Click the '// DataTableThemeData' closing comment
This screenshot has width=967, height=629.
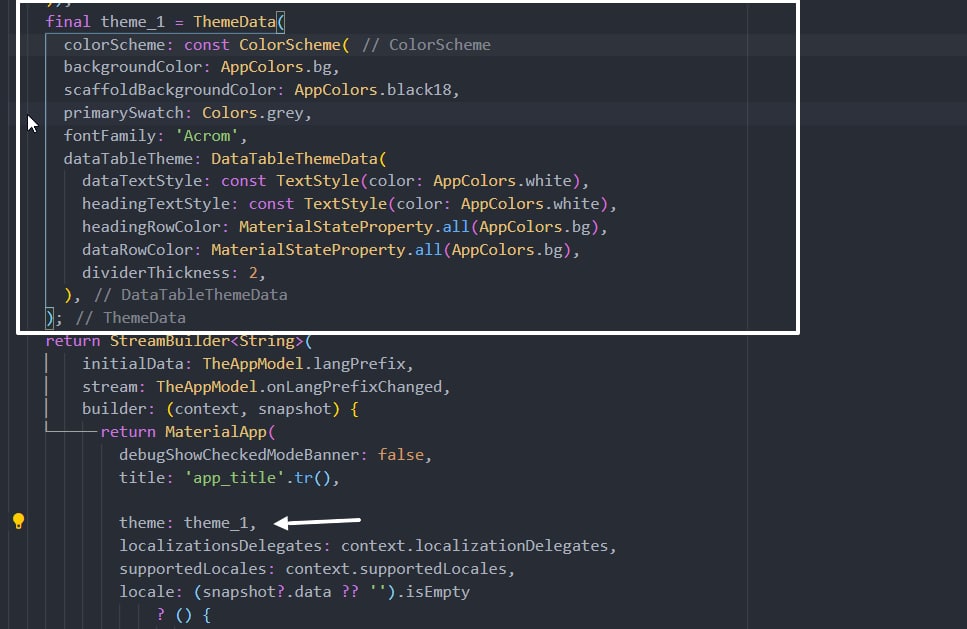tap(191, 295)
